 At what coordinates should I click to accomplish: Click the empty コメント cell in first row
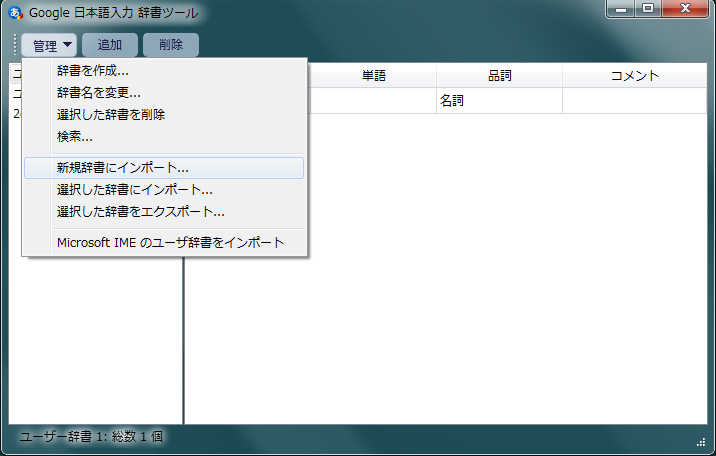pyautogui.click(x=635, y=100)
